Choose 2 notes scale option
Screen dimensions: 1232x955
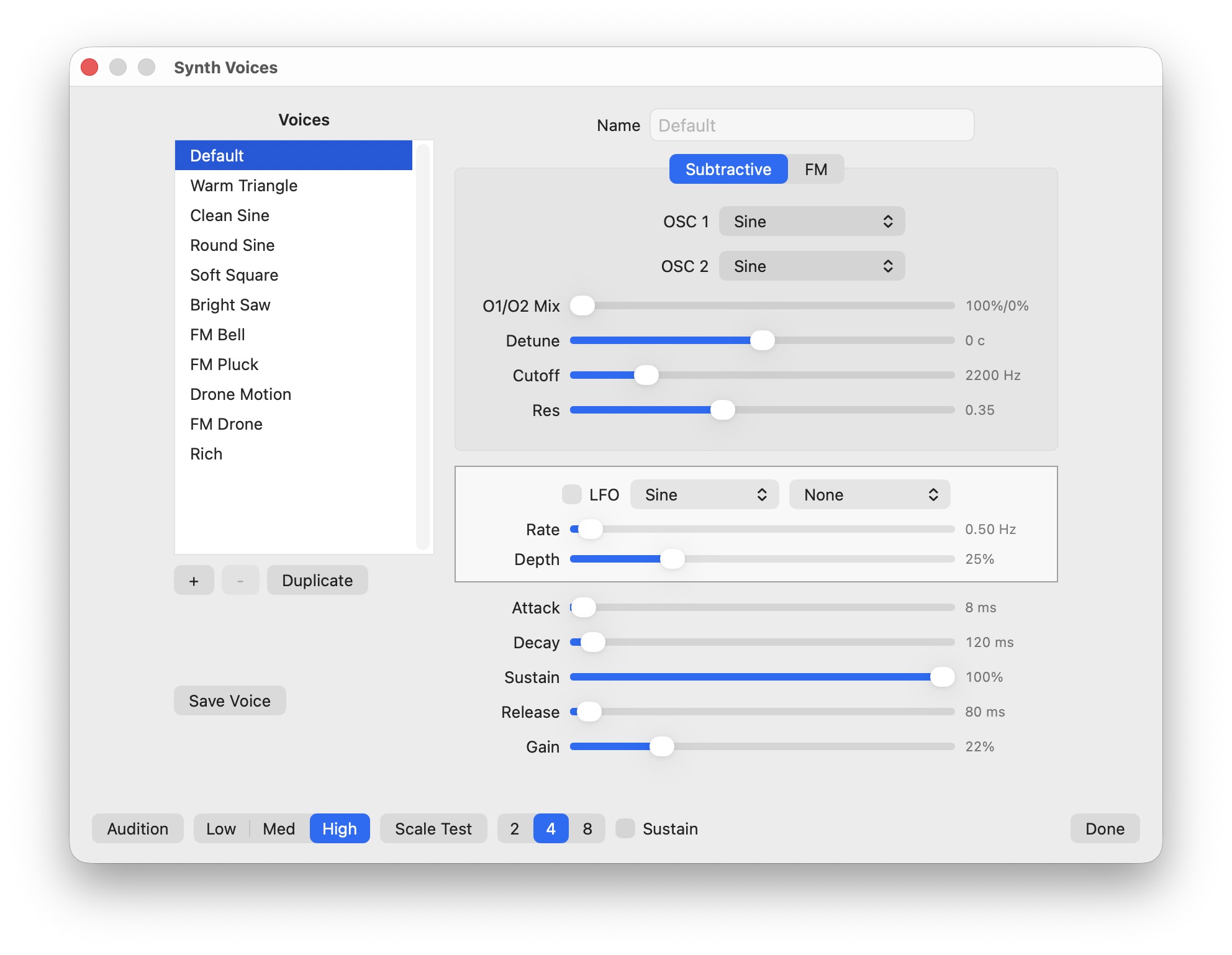point(515,828)
